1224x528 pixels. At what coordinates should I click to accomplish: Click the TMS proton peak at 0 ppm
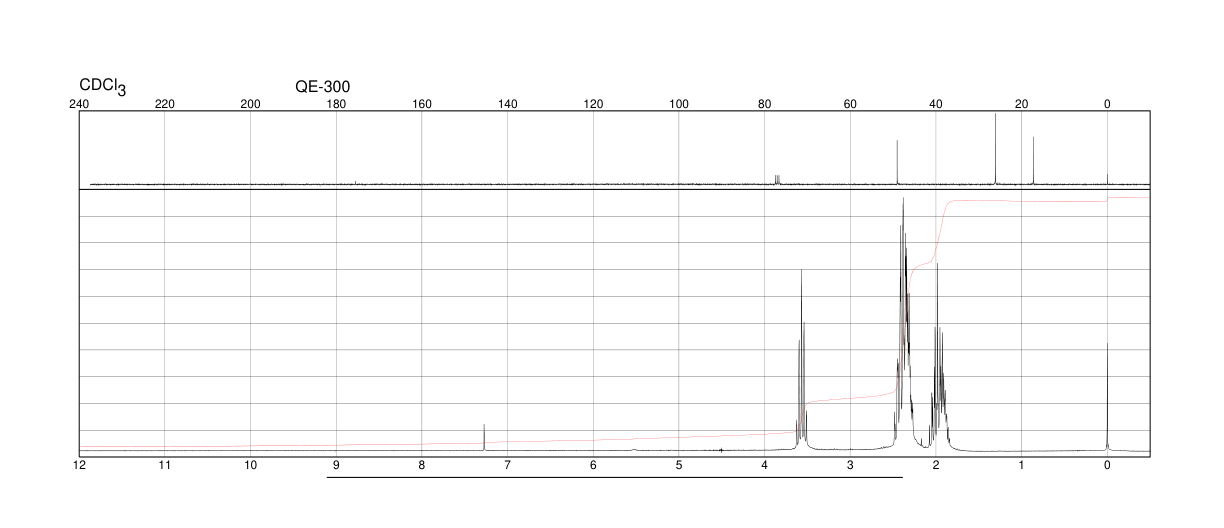pyautogui.click(x=1107, y=396)
